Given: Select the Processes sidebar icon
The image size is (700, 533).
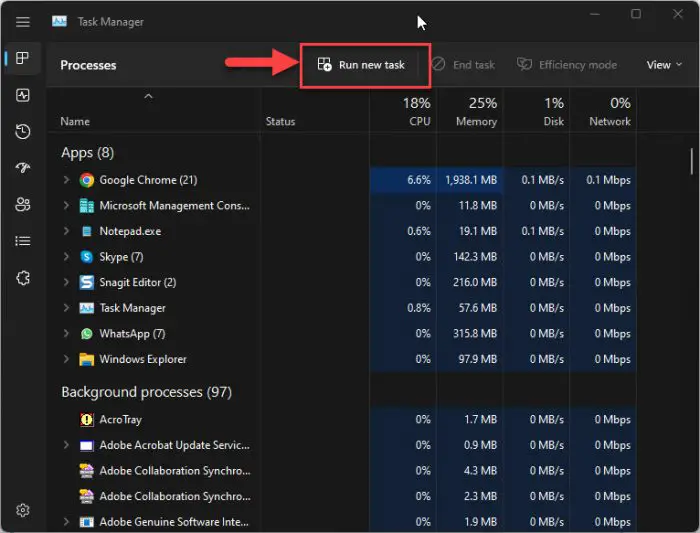Looking at the screenshot, I should click(x=22, y=58).
